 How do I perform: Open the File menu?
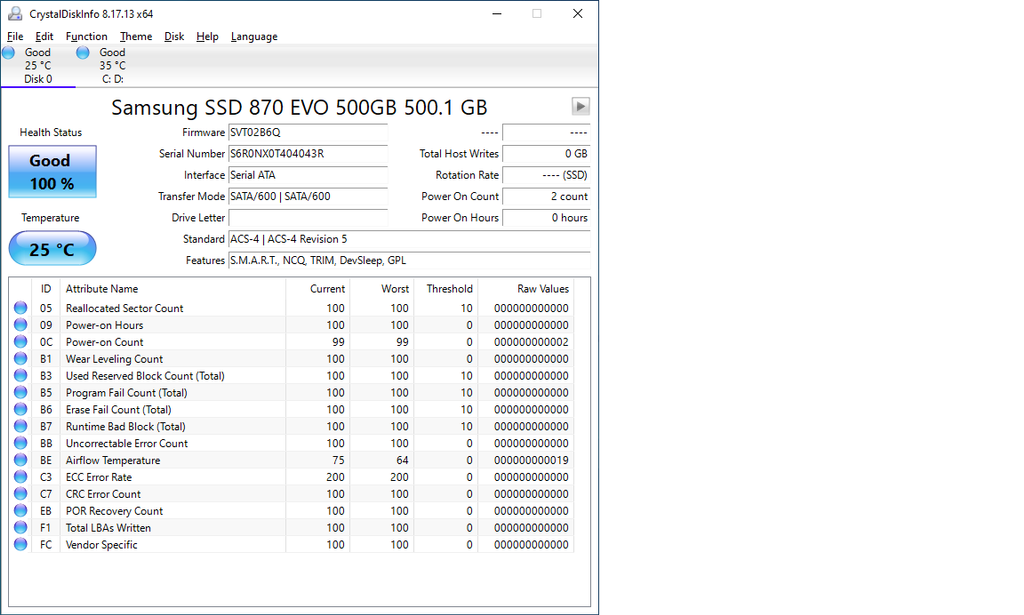[x=15, y=37]
